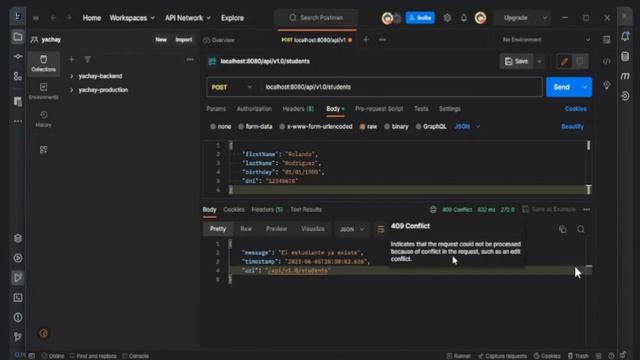Viewport: 640px width, 360px height.
Task: Open the No Environment dropdown
Action: coord(546,40)
